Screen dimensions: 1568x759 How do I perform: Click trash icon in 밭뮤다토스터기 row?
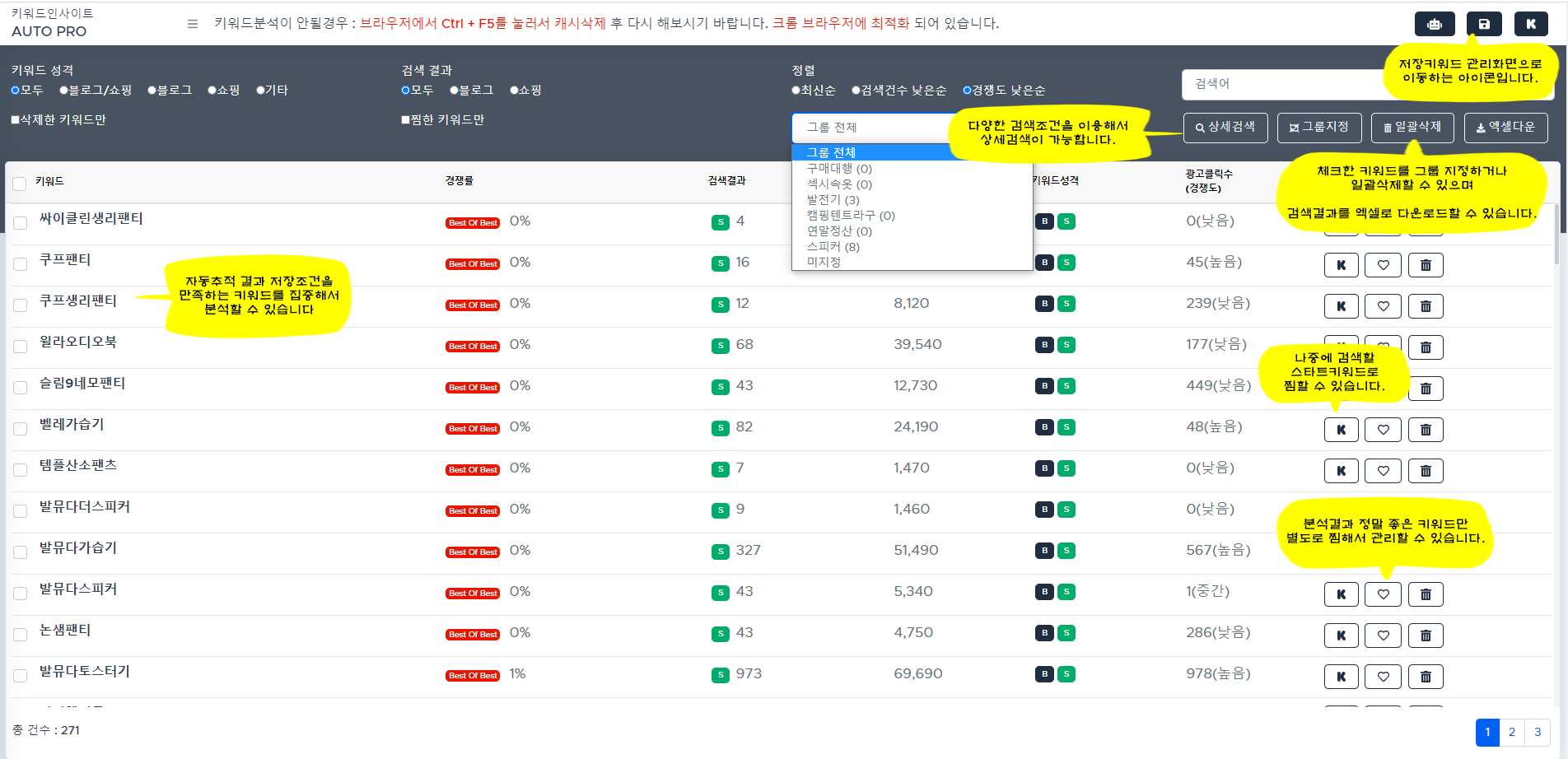pos(1426,677)
